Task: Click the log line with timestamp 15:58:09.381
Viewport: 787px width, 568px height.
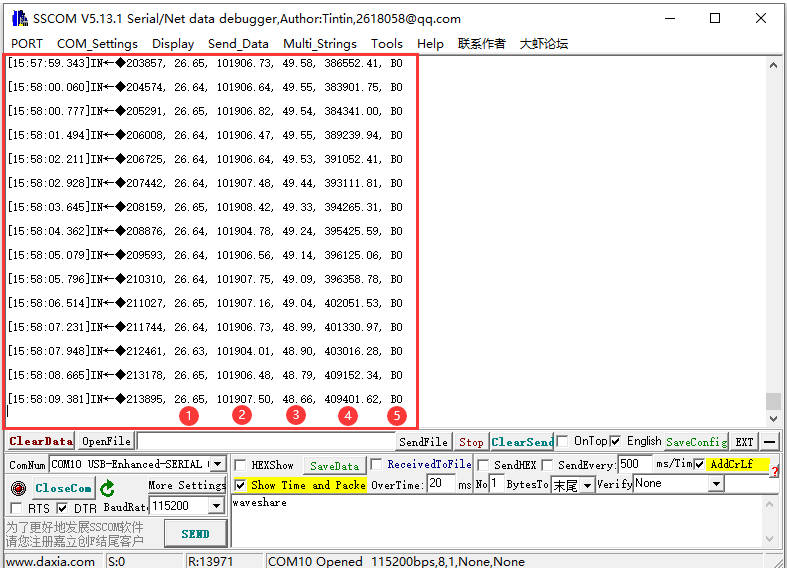Action: (205, 399)
